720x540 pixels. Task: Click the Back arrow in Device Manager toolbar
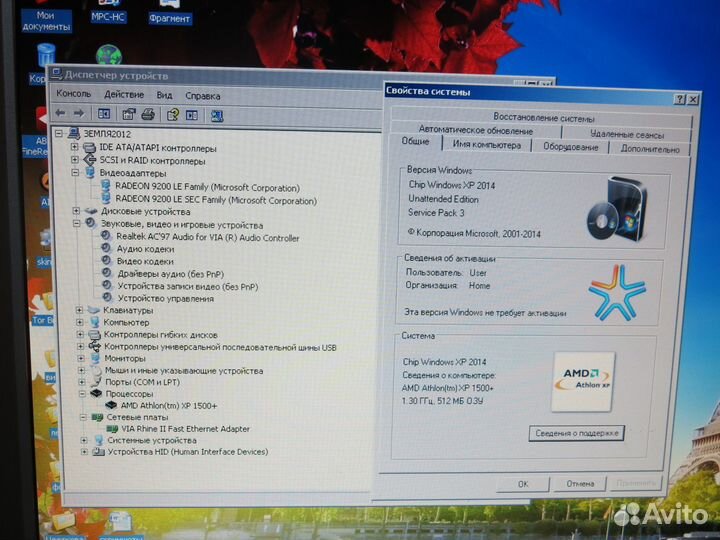click(60, 114)
